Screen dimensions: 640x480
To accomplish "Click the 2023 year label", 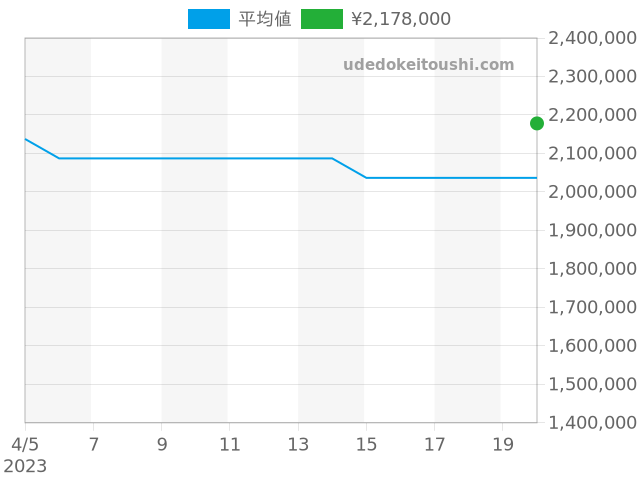I will click(25, 466).
